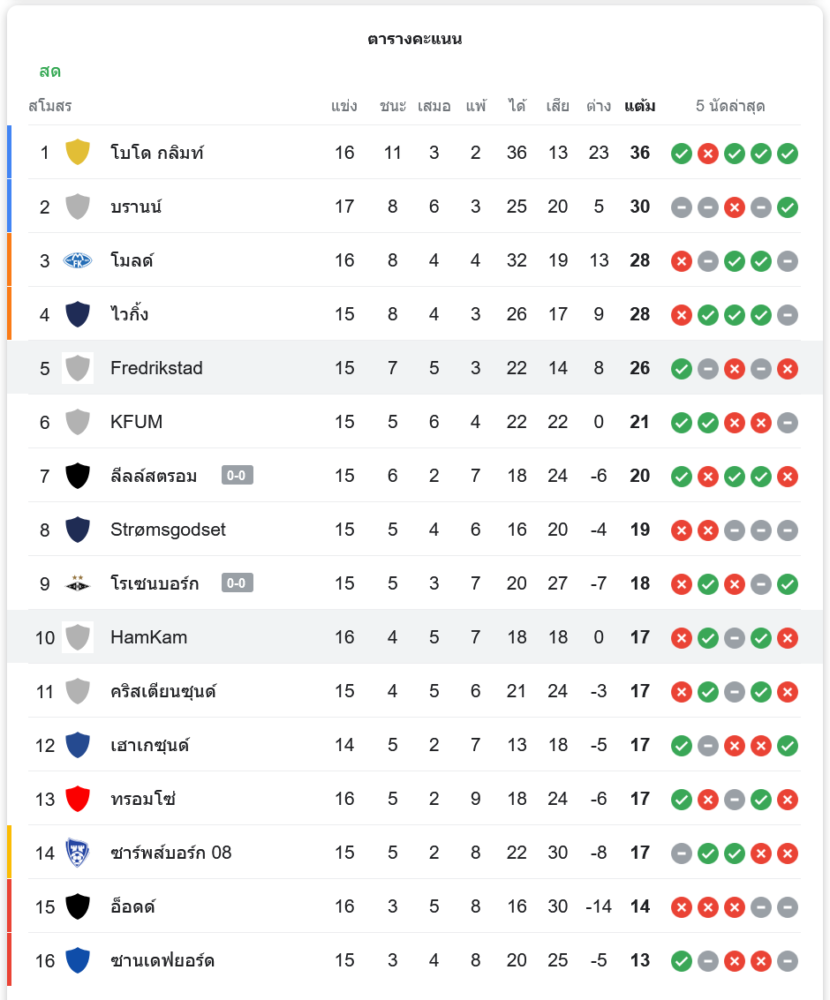Image resolution: width=830 pixels, height=1000 pixels.
Task: Click the Rosenborg star crest icon
Action: click(77, 583)
